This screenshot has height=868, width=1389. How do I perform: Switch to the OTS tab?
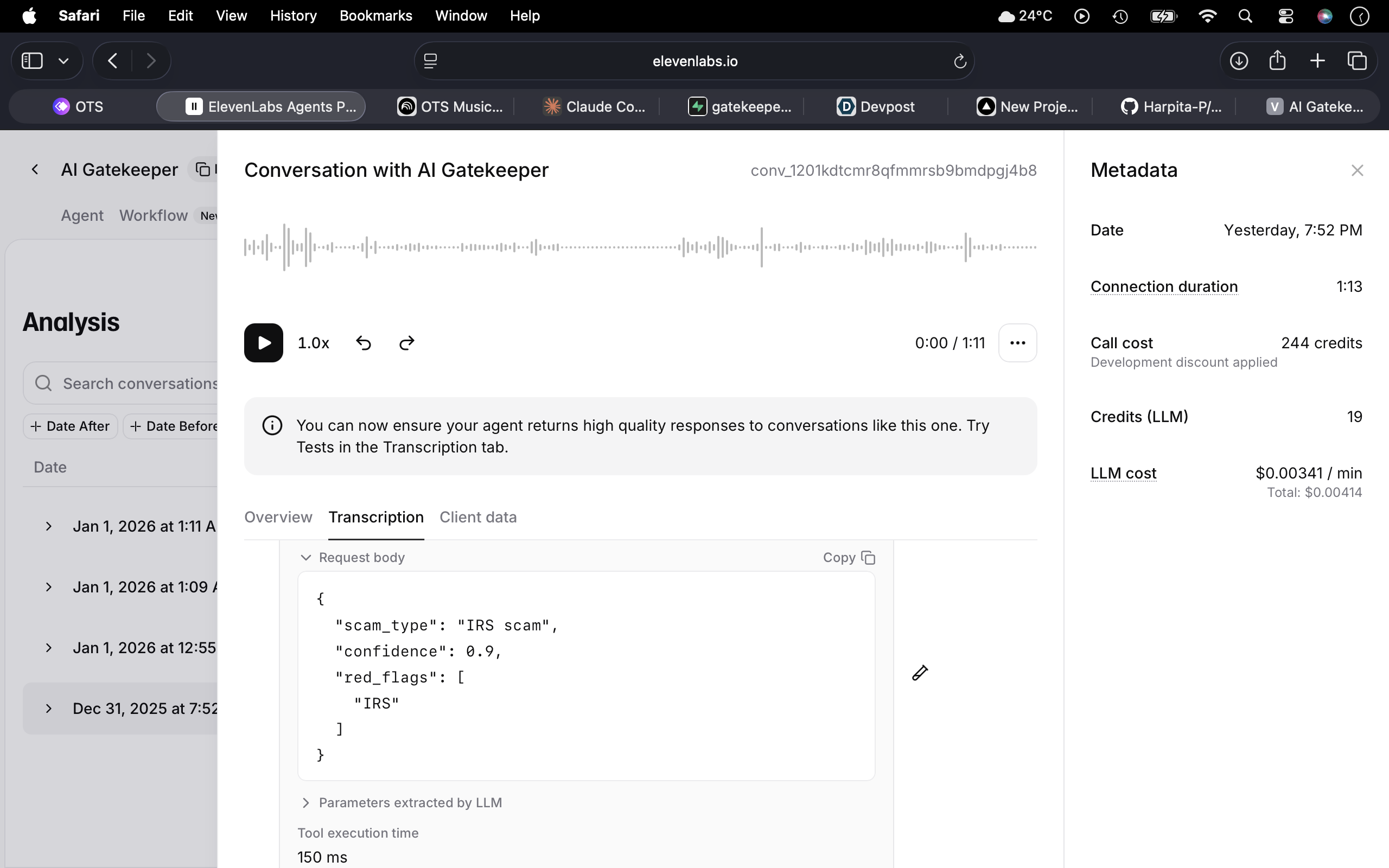(79, 106)
